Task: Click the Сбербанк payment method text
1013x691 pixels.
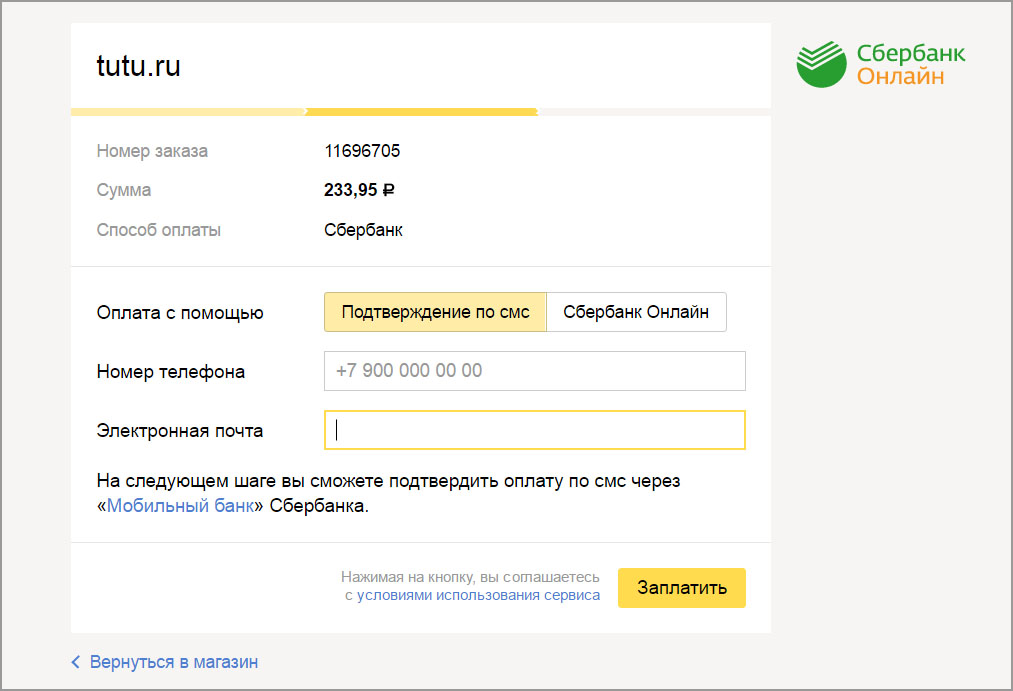Action: (361, 229)
